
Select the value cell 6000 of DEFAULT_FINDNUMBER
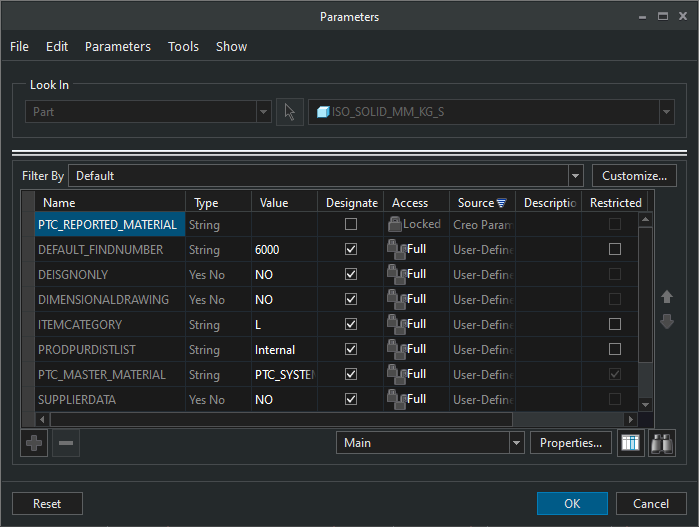pyautogui.click(x=283, y=250)
